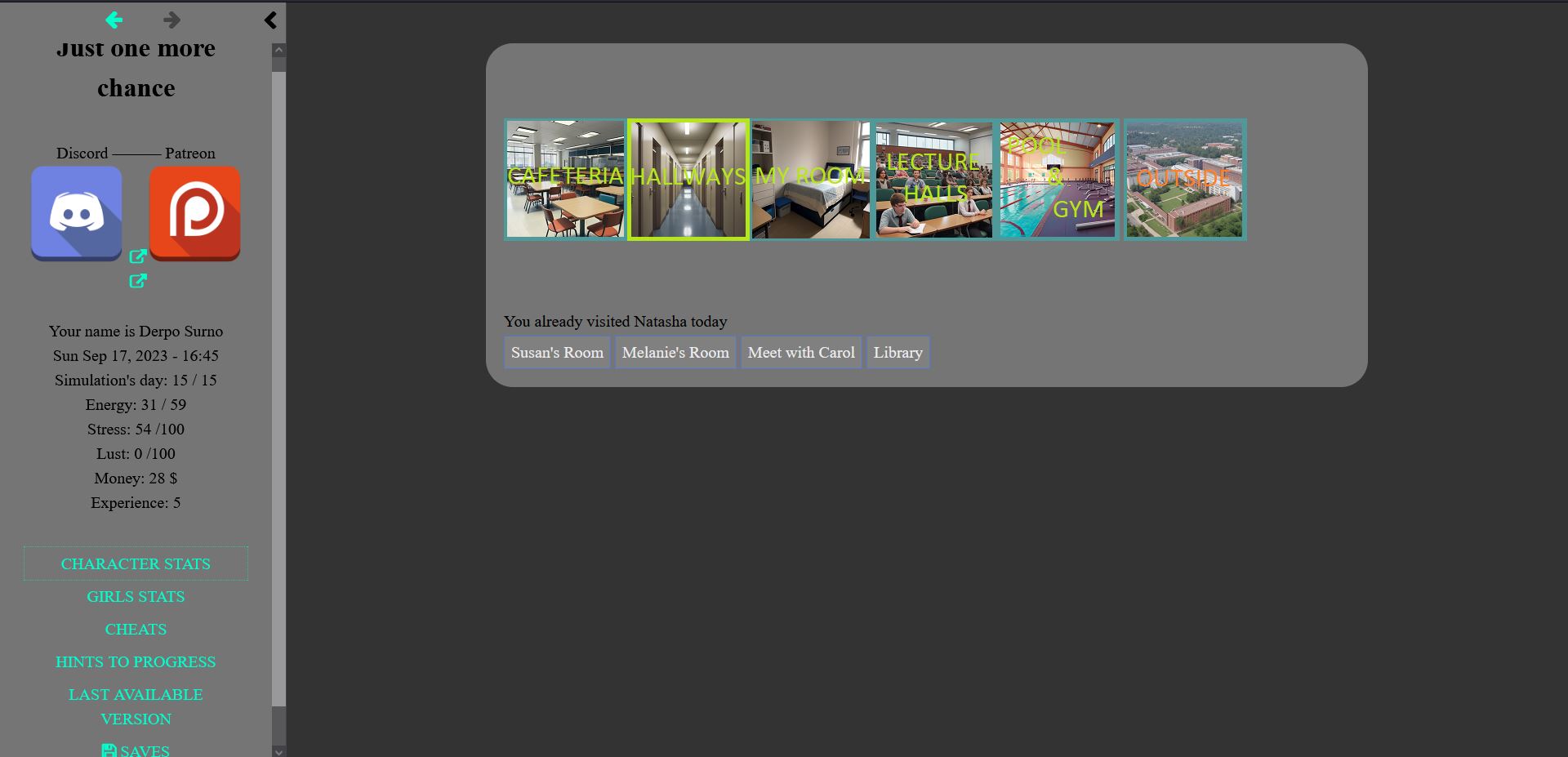
Task: View Hints to Progress
Action: click(136, 661)
